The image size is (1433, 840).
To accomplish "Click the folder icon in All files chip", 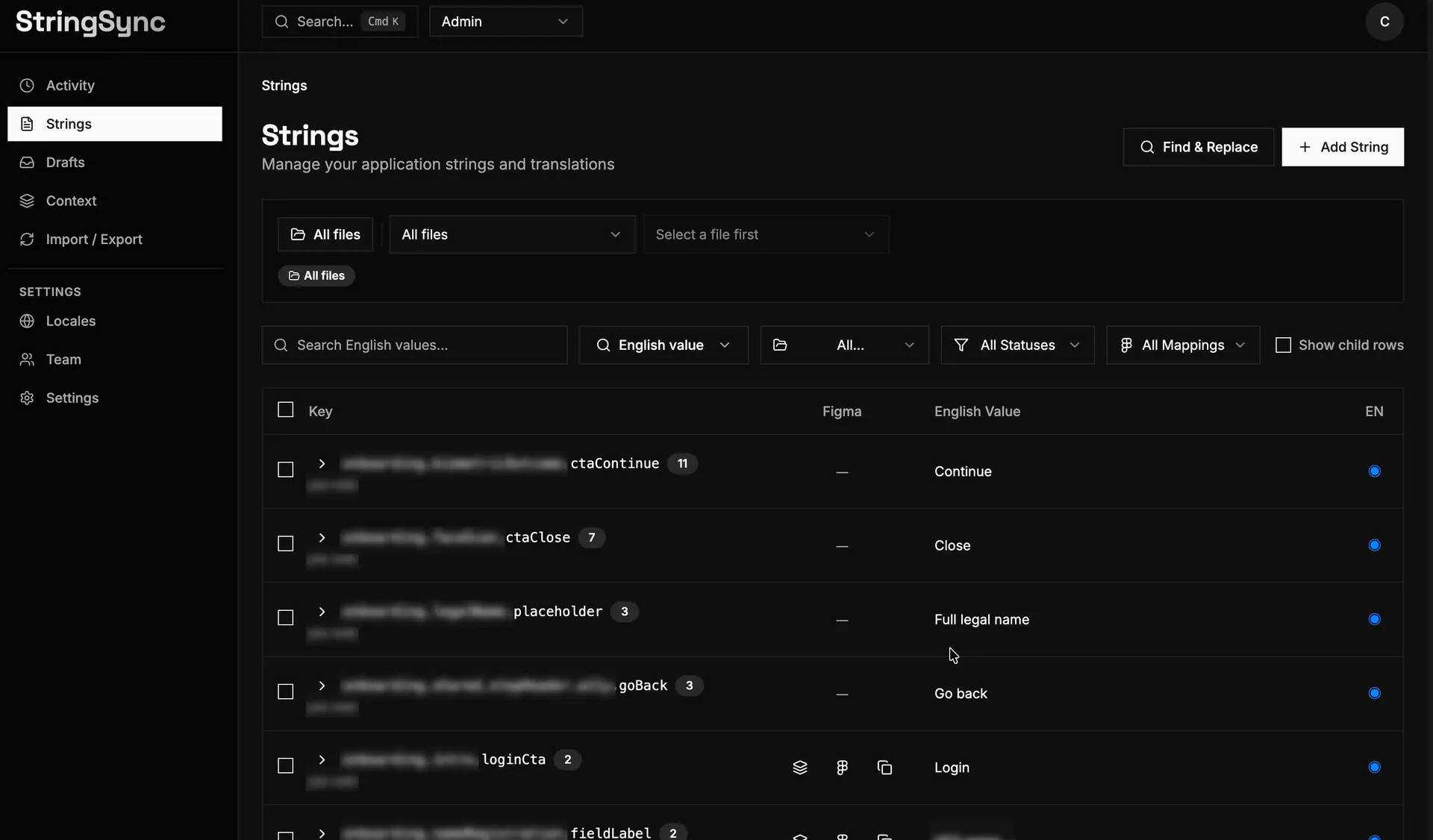I will (294, 276).
